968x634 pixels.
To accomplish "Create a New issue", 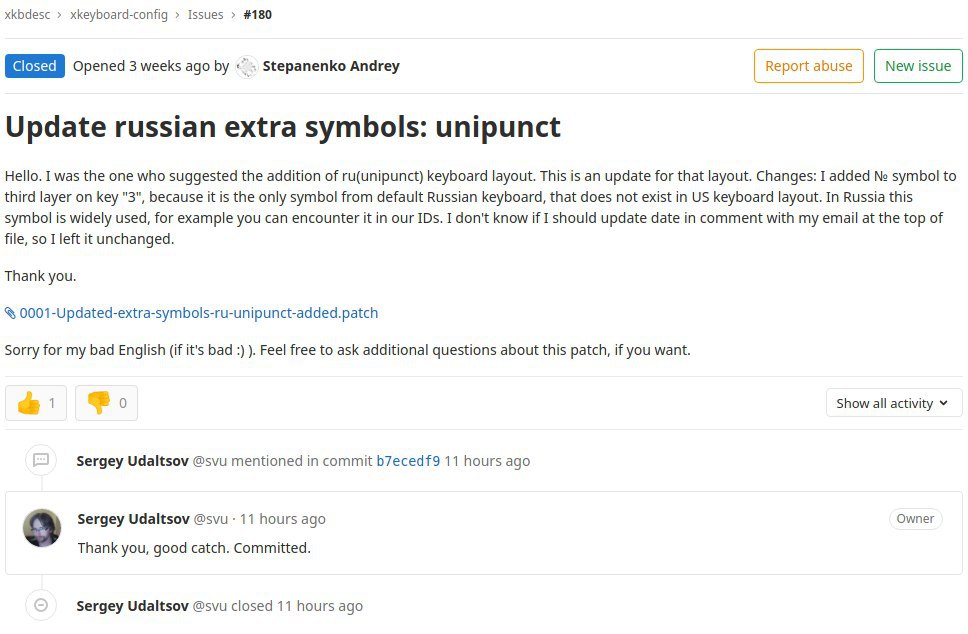I will pyautogui.click(x=918, y=66).
